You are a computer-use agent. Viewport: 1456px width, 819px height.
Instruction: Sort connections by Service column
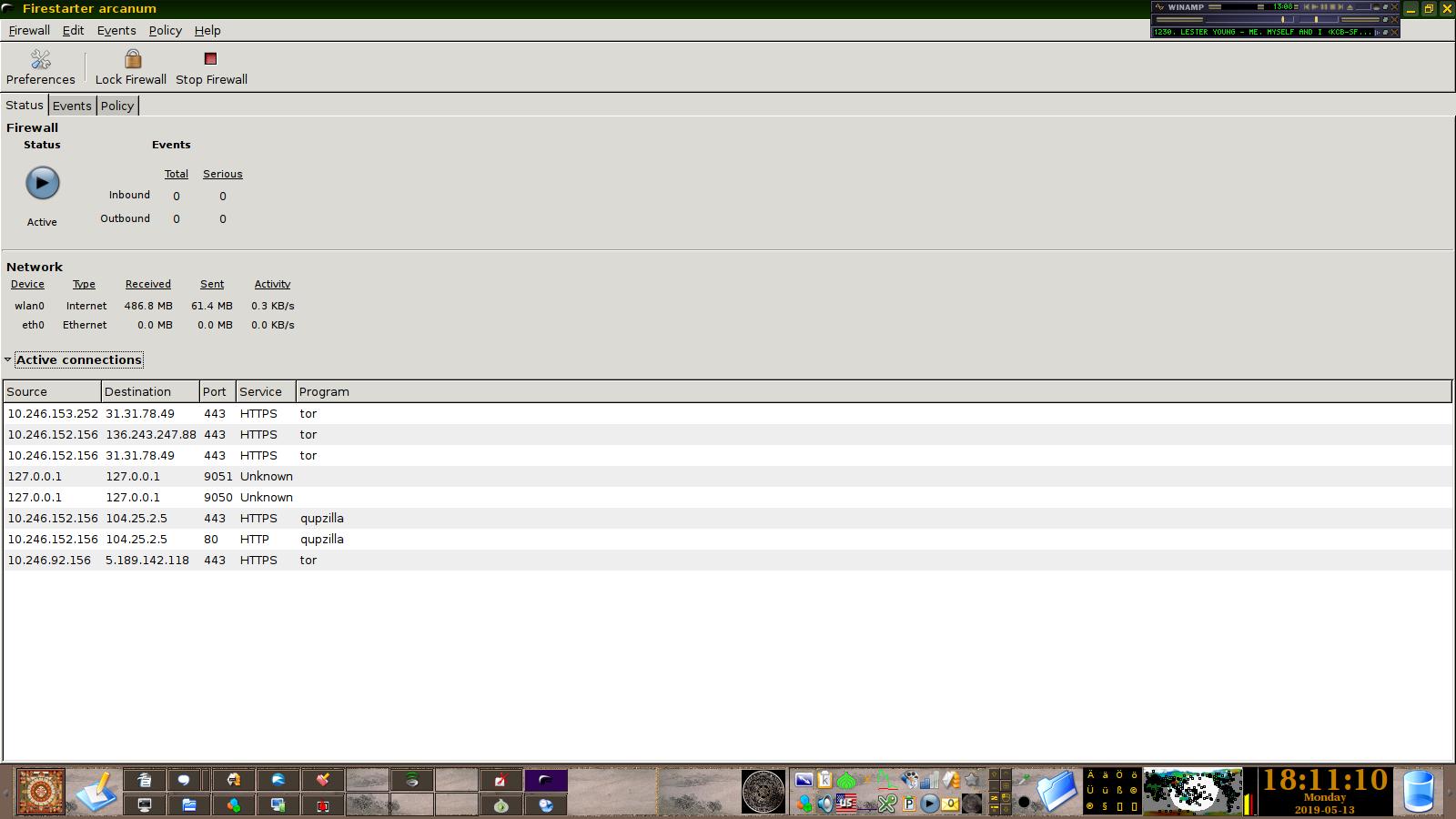266,391
